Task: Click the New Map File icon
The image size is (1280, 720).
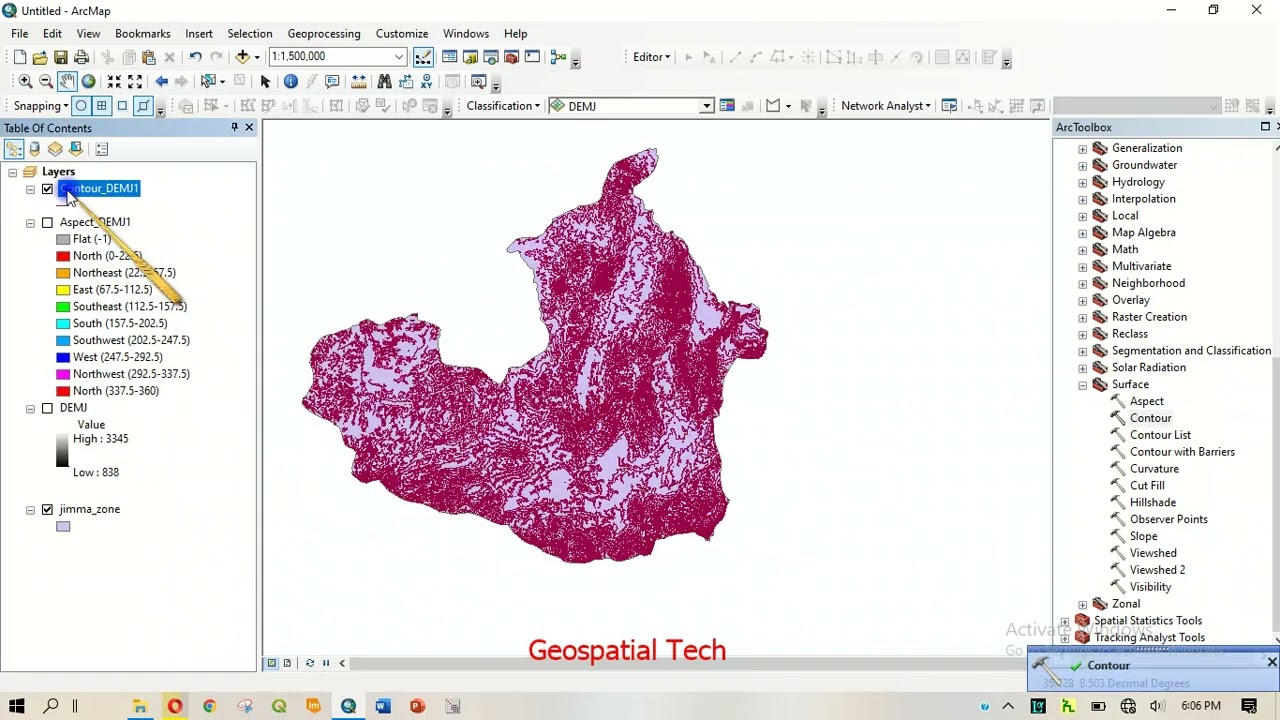Action: 19,57
